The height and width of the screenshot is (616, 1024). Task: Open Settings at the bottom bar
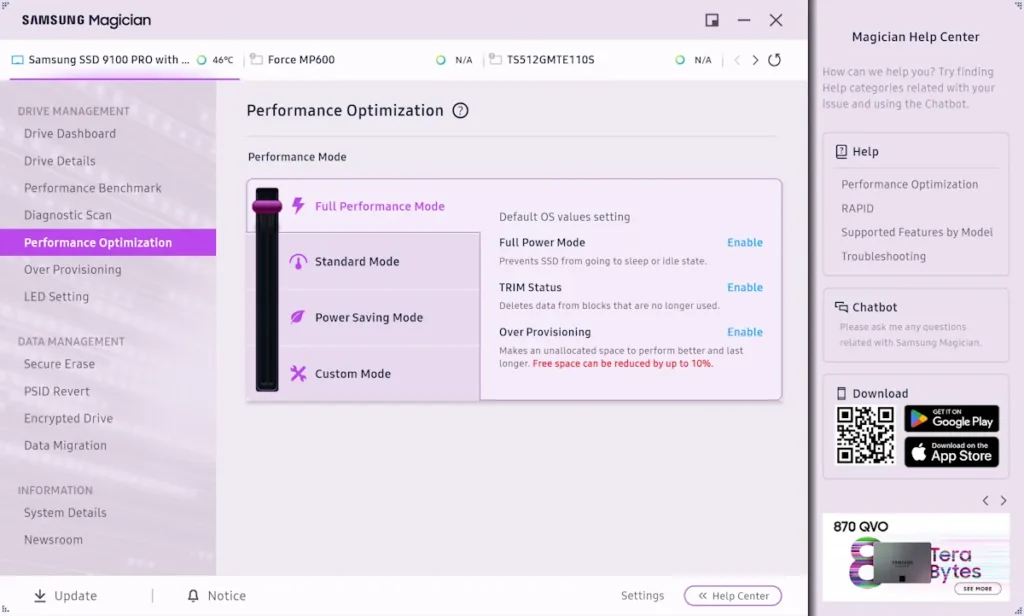coord(642,595)
